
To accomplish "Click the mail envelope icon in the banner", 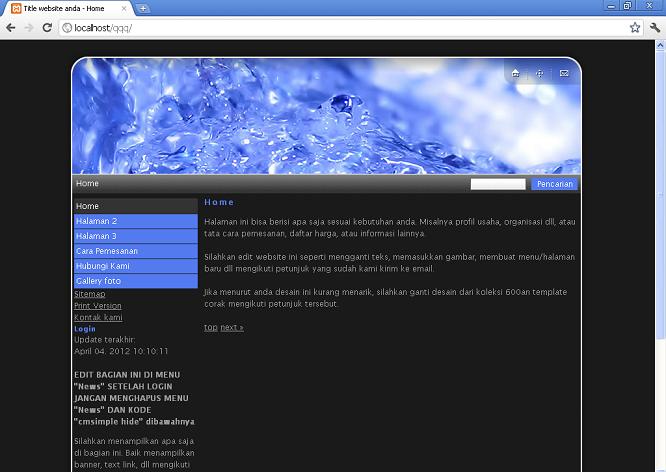I will tap(564, 73).
